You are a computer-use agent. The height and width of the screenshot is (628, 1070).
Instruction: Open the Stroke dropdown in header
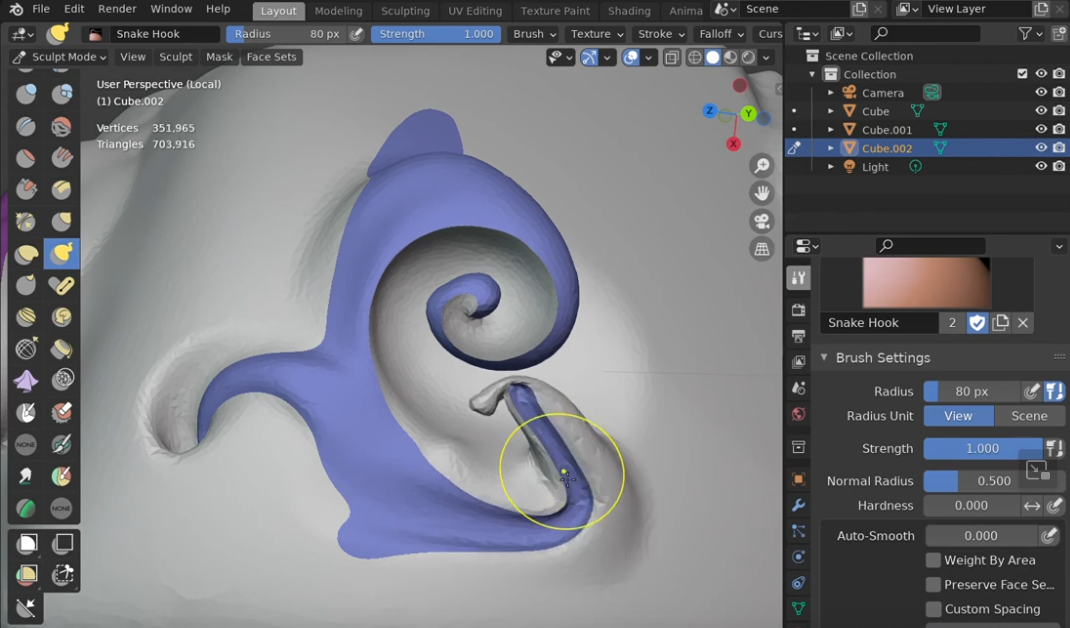point(661,33)
